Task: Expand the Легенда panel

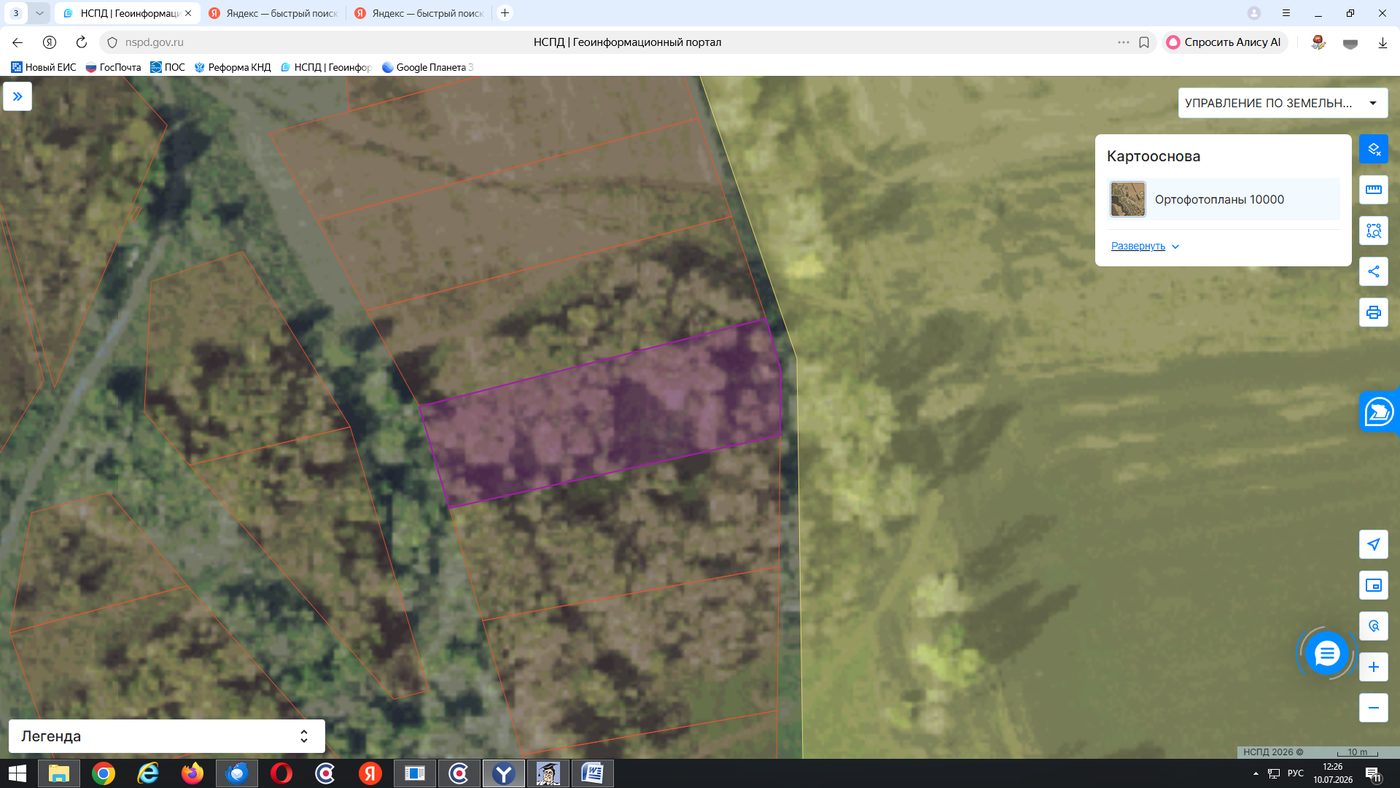Action: 166,736
